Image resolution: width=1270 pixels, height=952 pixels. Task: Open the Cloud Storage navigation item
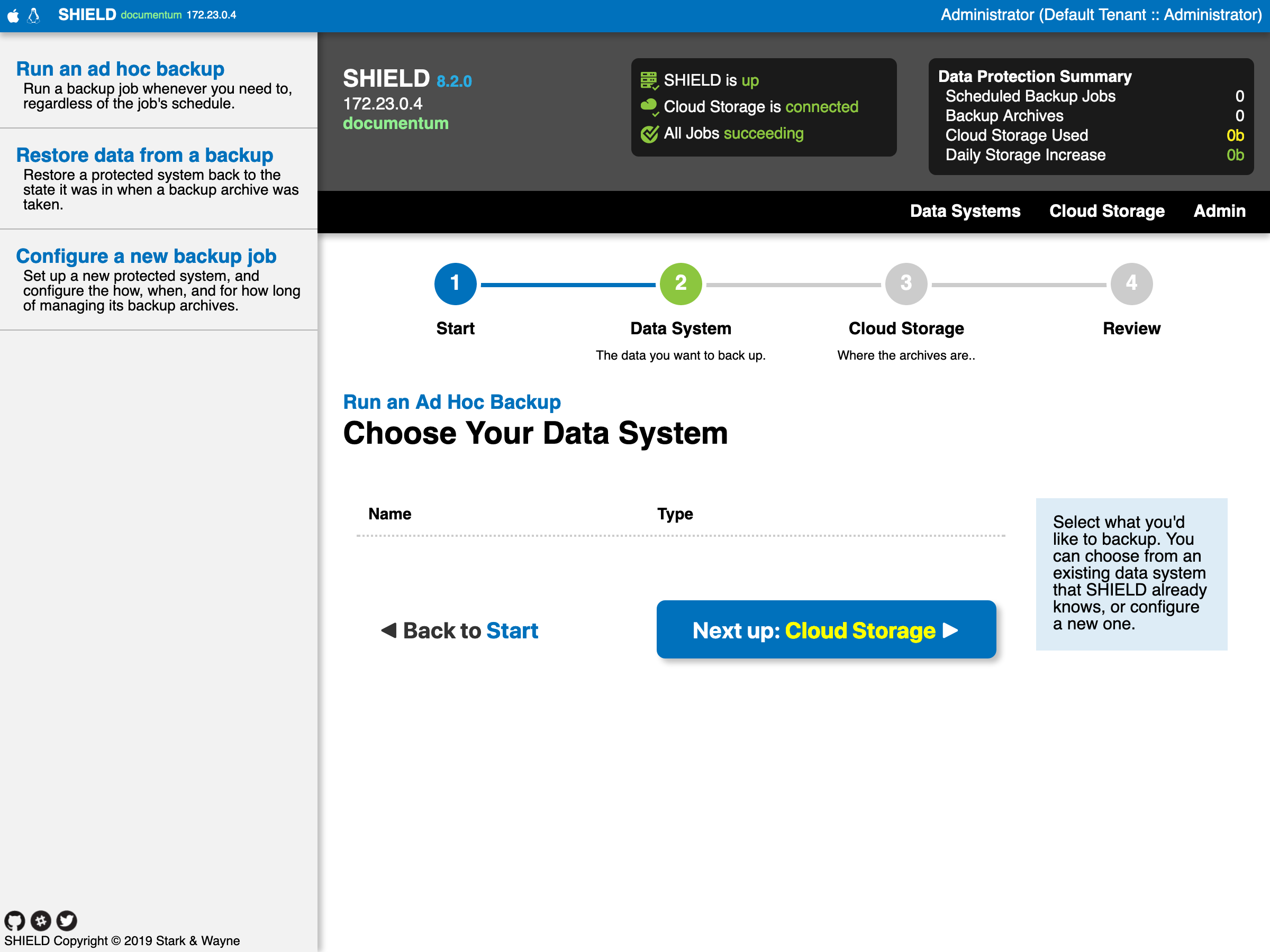pos(1107,211)
